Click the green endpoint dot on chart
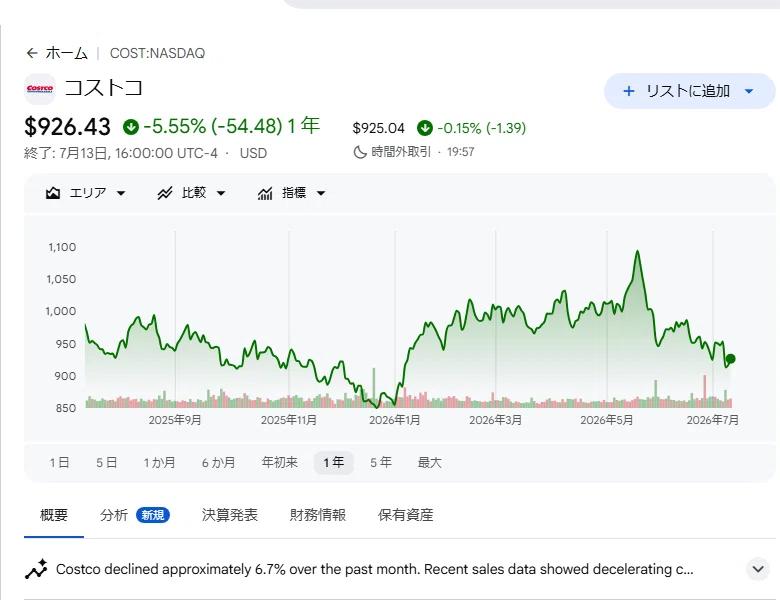The height and width of the screenshot is (600, 780). [x=730, y=359]
